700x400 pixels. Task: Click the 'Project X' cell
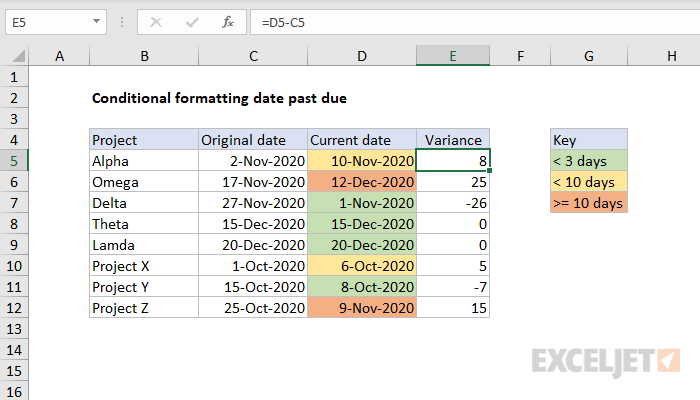click(144, 266)
